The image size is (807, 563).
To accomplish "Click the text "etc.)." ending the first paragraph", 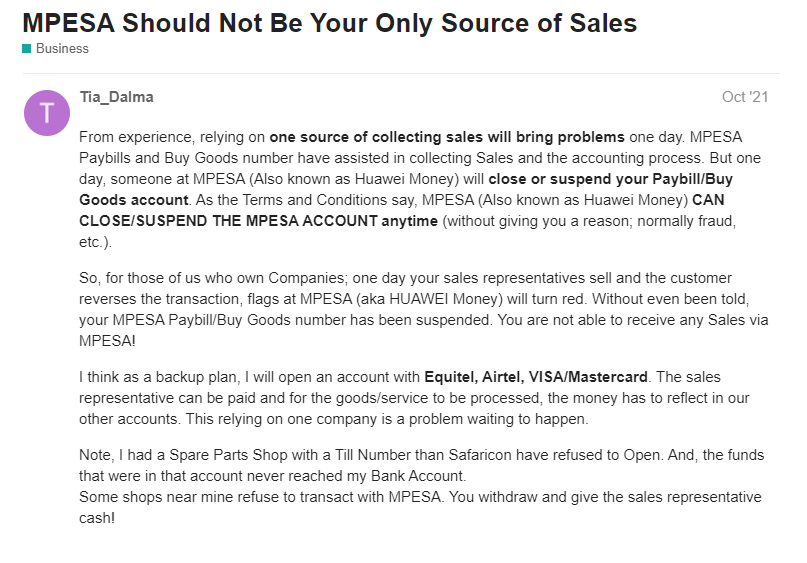I will click(97, 242).
